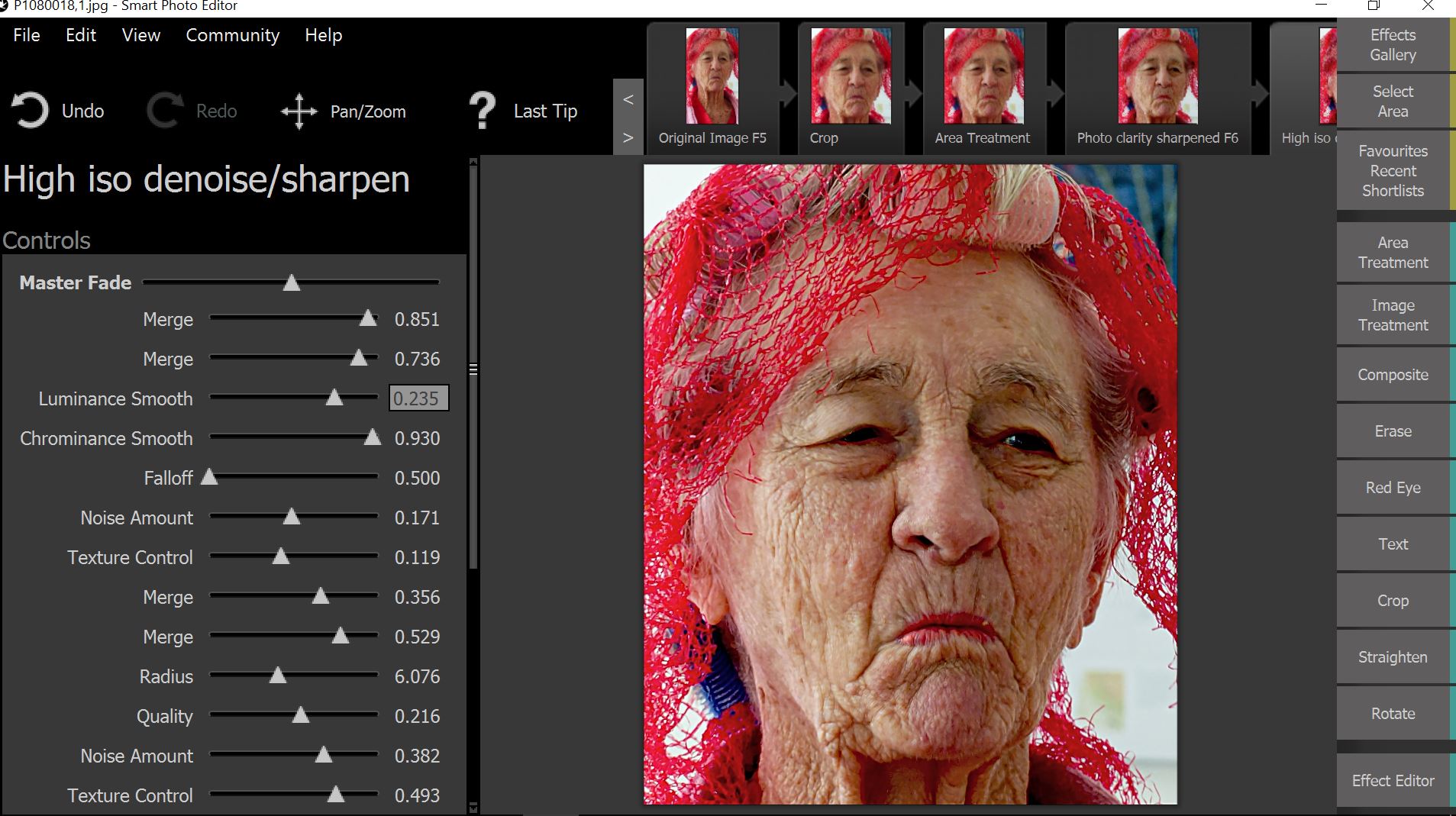Viewport: 1456px width, 816px height.
Task: Click the history right arrow
Action: [628, 138]
